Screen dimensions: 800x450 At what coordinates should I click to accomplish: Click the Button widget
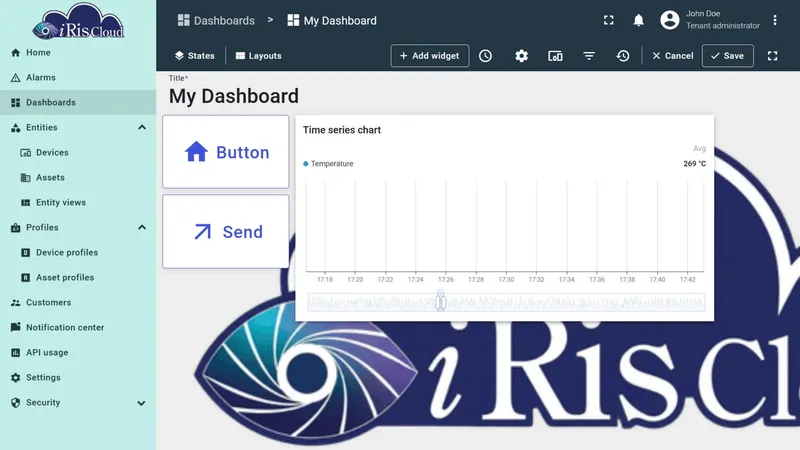tap(226, 152)
